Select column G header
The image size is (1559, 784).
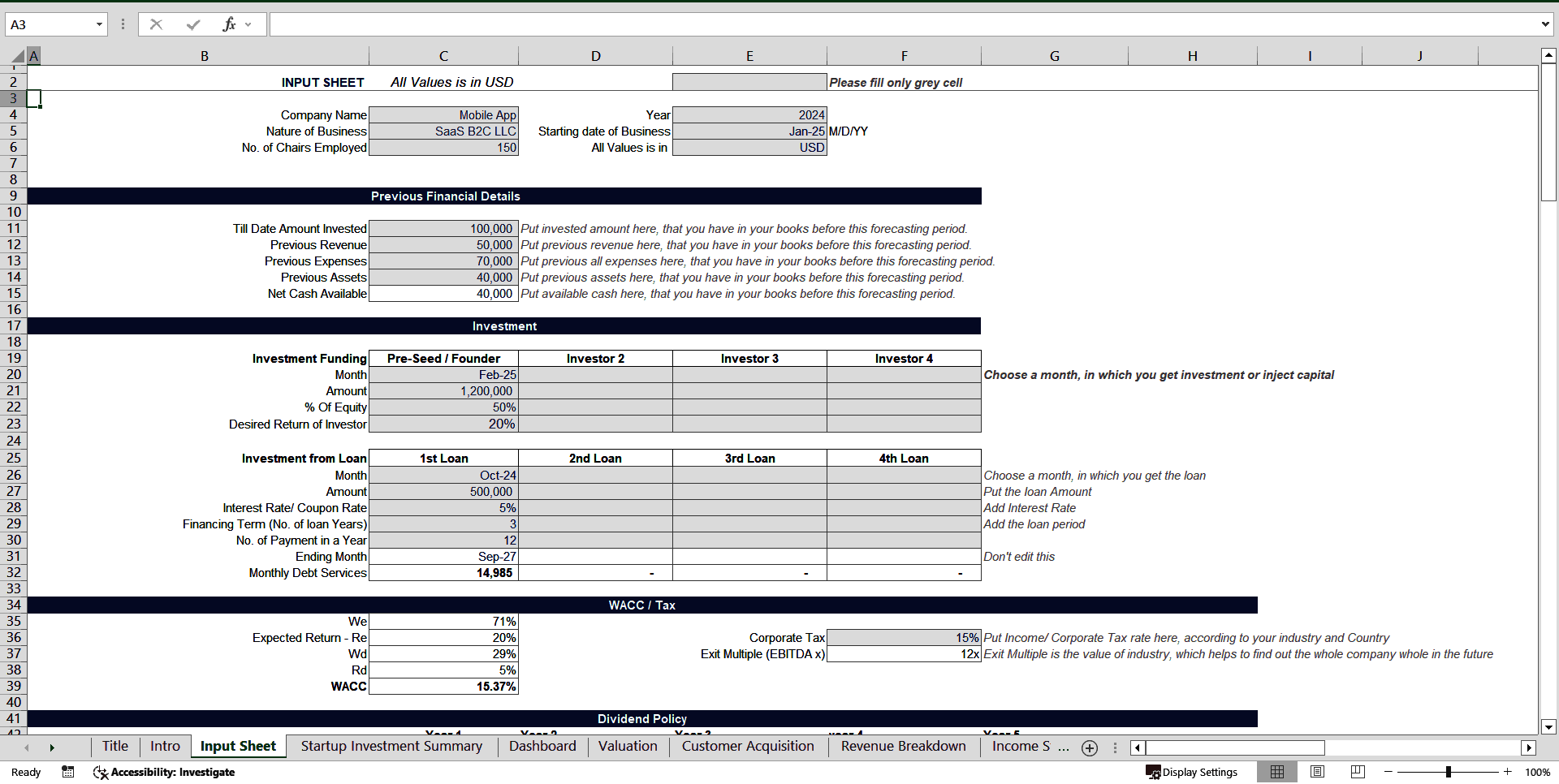(x=1054, y=56)
